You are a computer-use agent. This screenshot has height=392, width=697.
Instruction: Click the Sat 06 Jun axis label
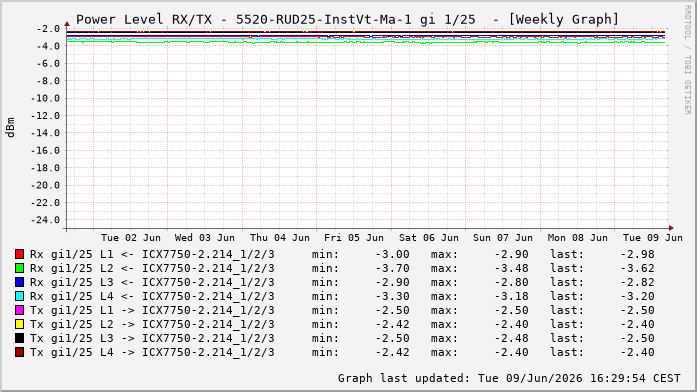(429, 238)
